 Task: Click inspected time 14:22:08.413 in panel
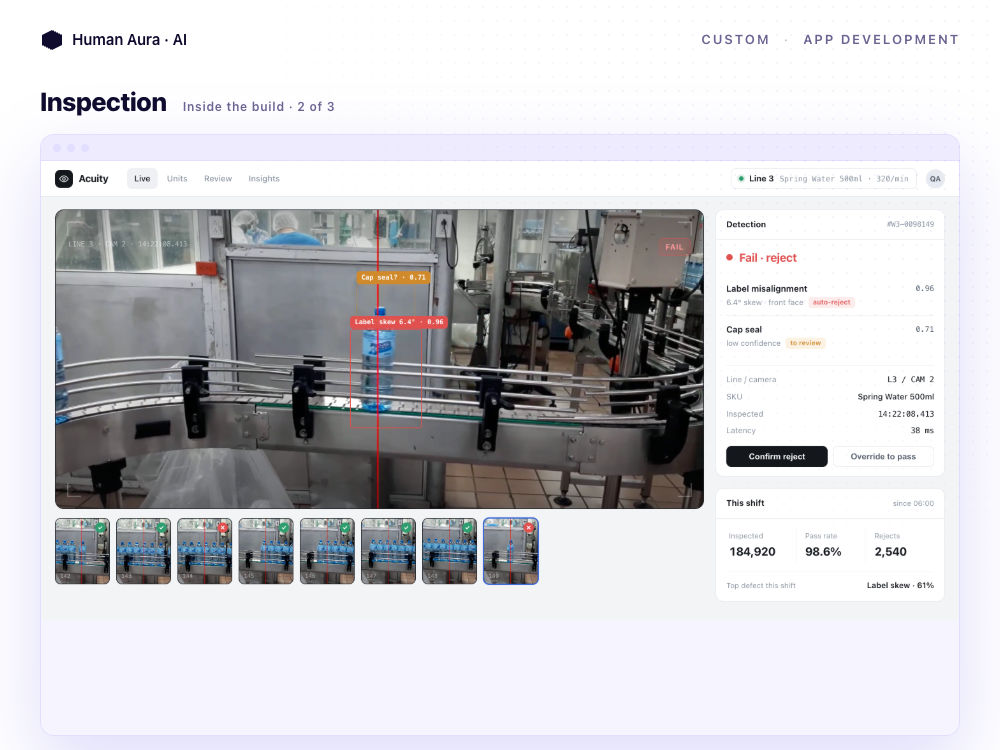pos(906,414)
